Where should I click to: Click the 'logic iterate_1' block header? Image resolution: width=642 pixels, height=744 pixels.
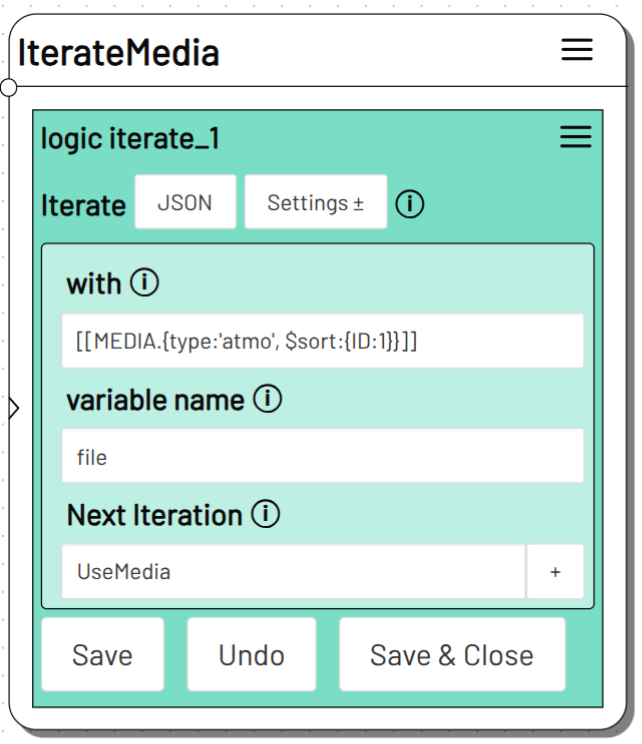pyautogui.click(x=130, y=139)
